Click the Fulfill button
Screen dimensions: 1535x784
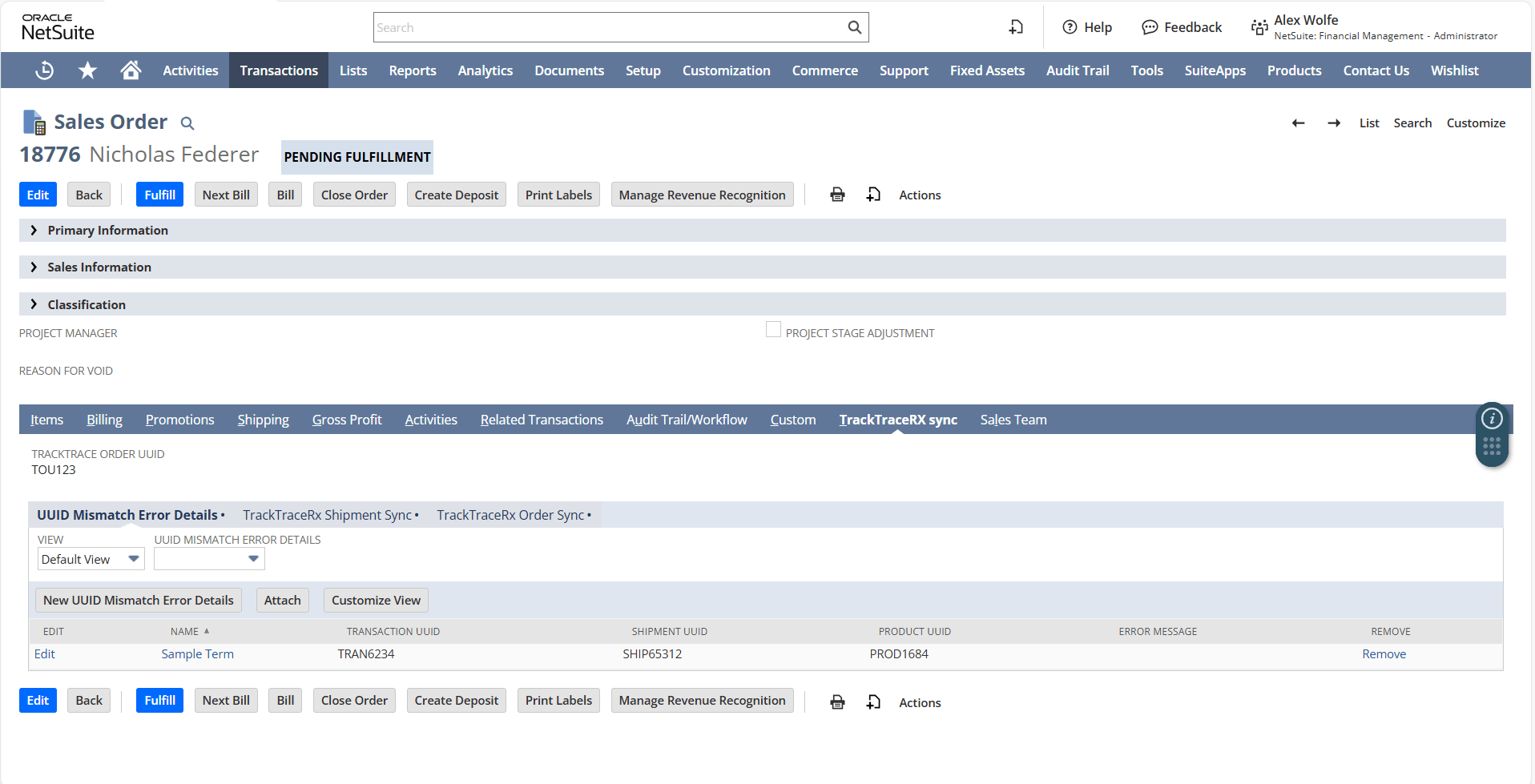point(159,194)
